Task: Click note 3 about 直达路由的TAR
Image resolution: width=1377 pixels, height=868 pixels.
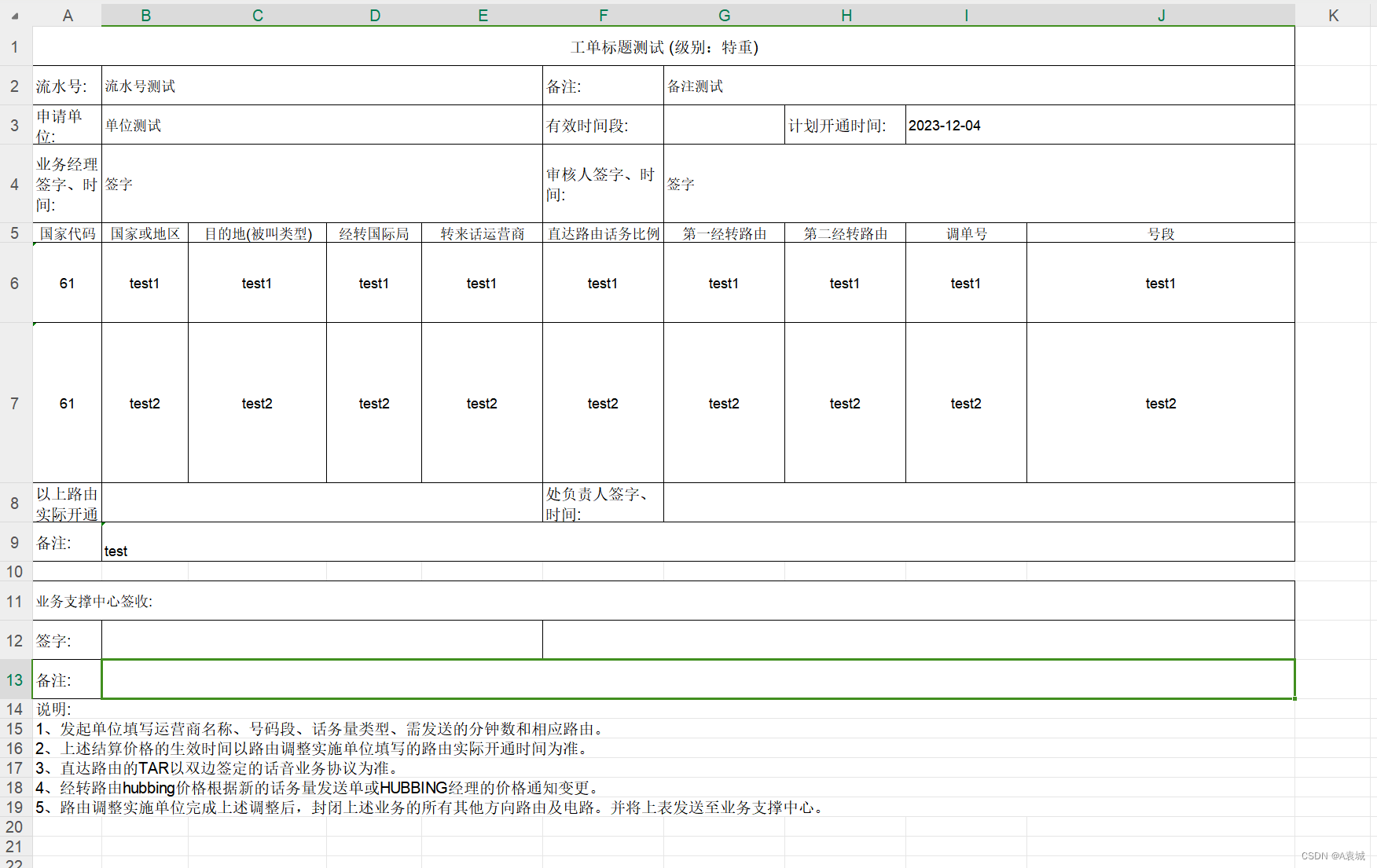Action: (x=219, y=767)
